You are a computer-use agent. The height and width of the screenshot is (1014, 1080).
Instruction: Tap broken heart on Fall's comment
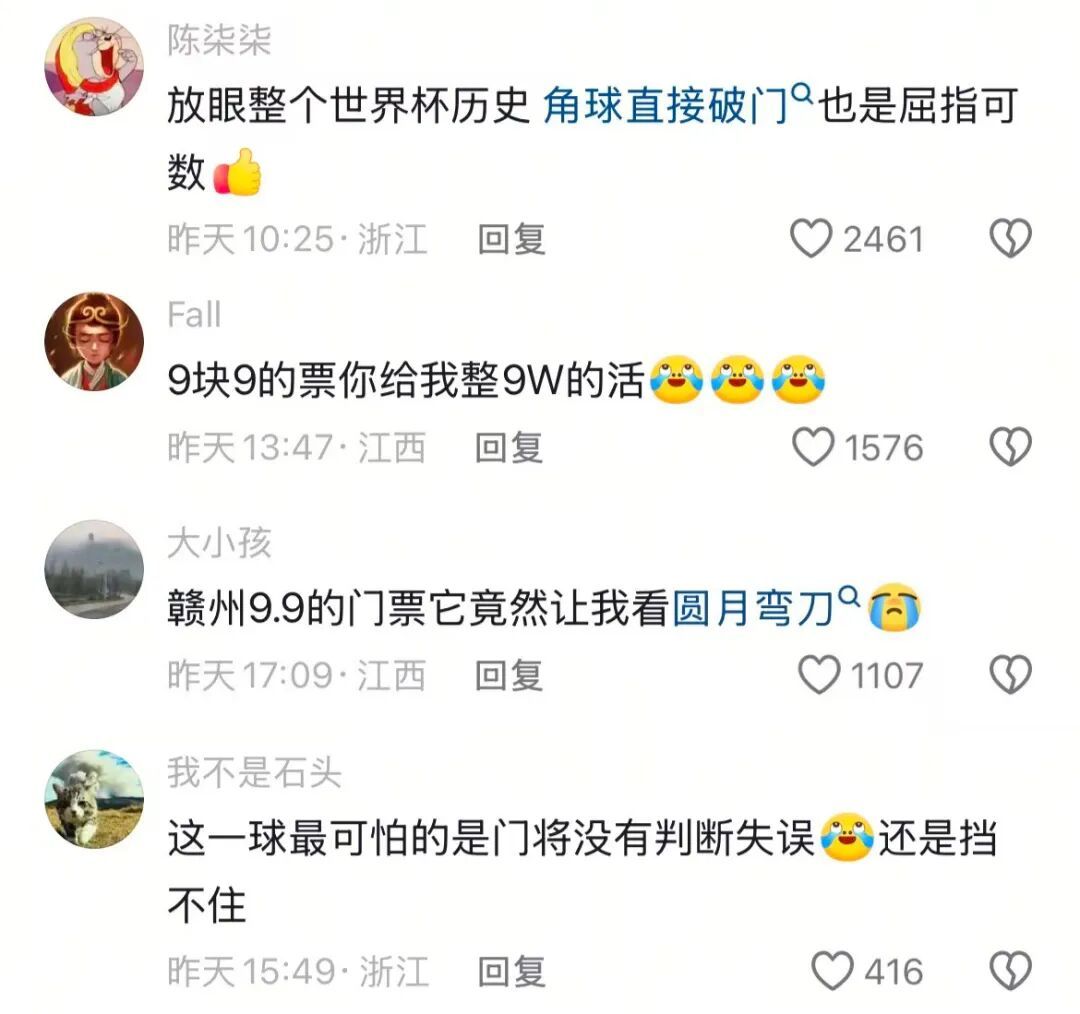[x=1010, y=446]
